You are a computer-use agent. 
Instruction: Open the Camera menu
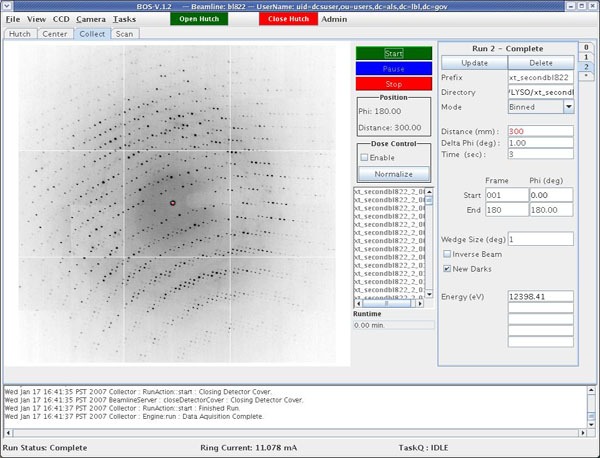point(91,19)
